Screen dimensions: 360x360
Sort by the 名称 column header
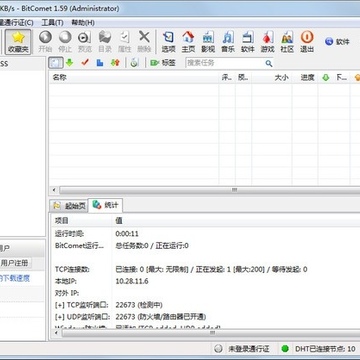pos(134,78)
